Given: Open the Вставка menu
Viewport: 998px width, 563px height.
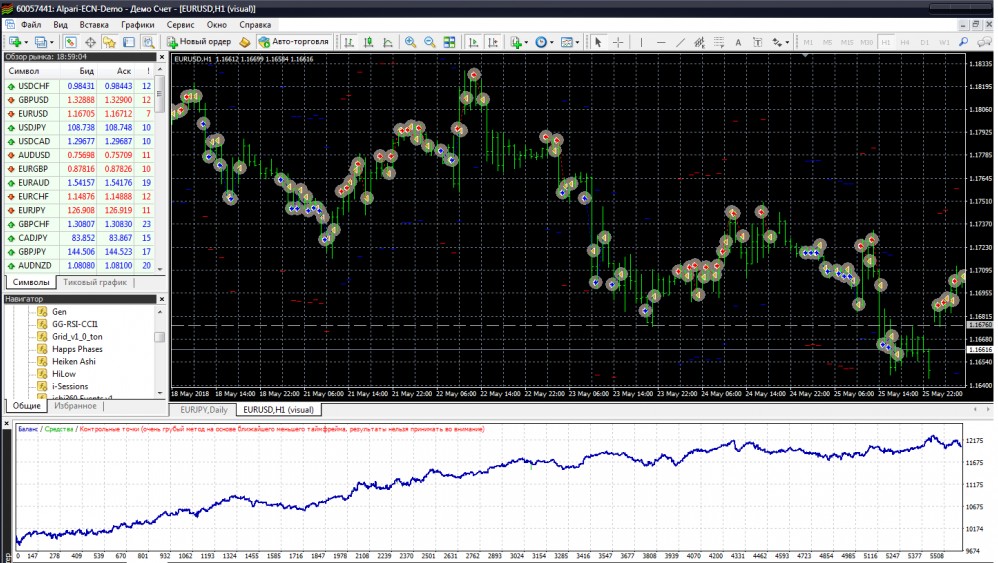Looking at the screenshot, I should click(94, 25).
